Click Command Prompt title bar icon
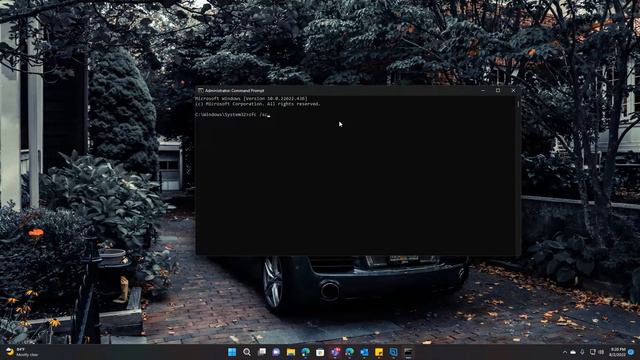 pyautogui.click(x=200, y=91)
